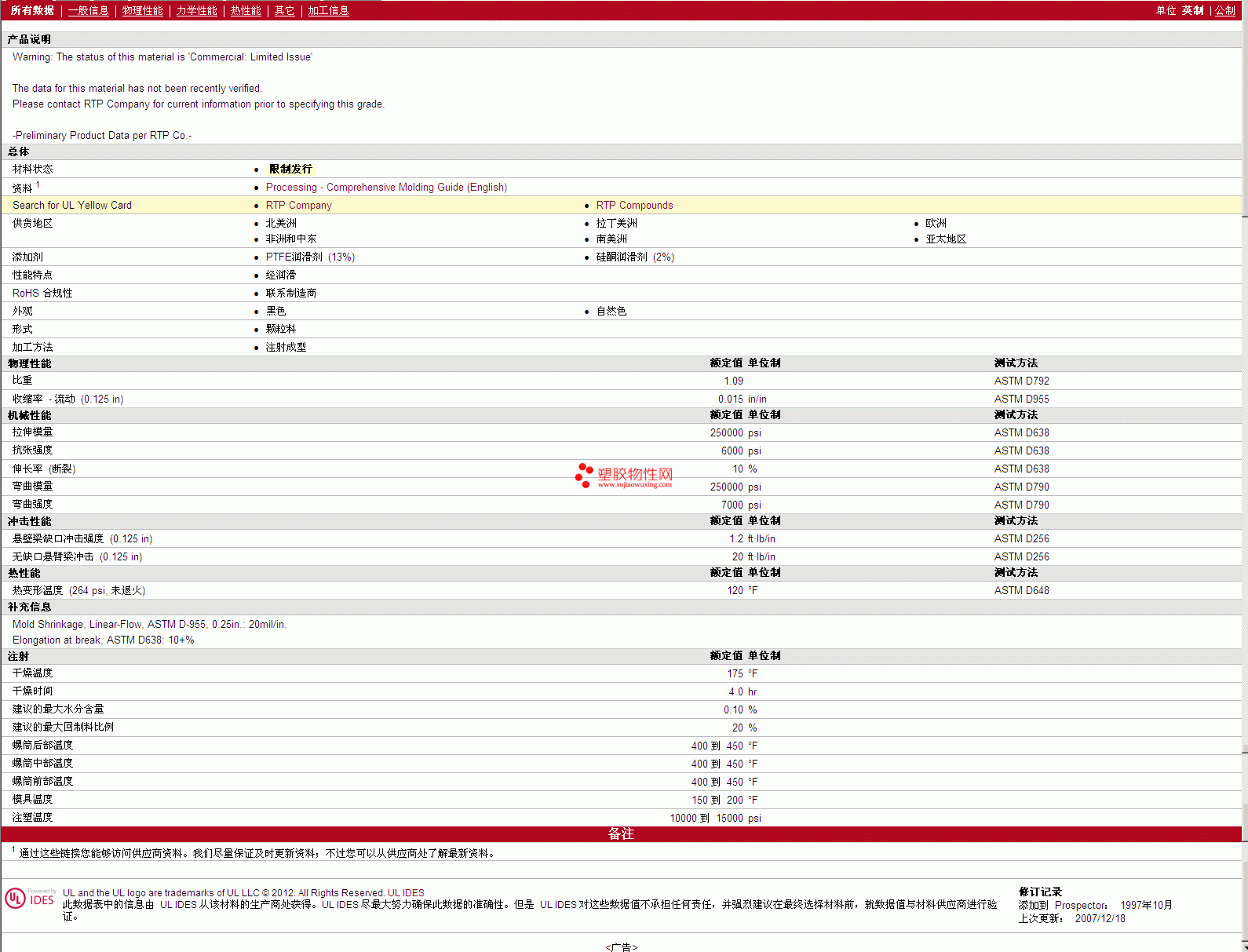Select the 欧洲 region entry
Viewport: 1248px width, 952px height.
click(936, 223)
